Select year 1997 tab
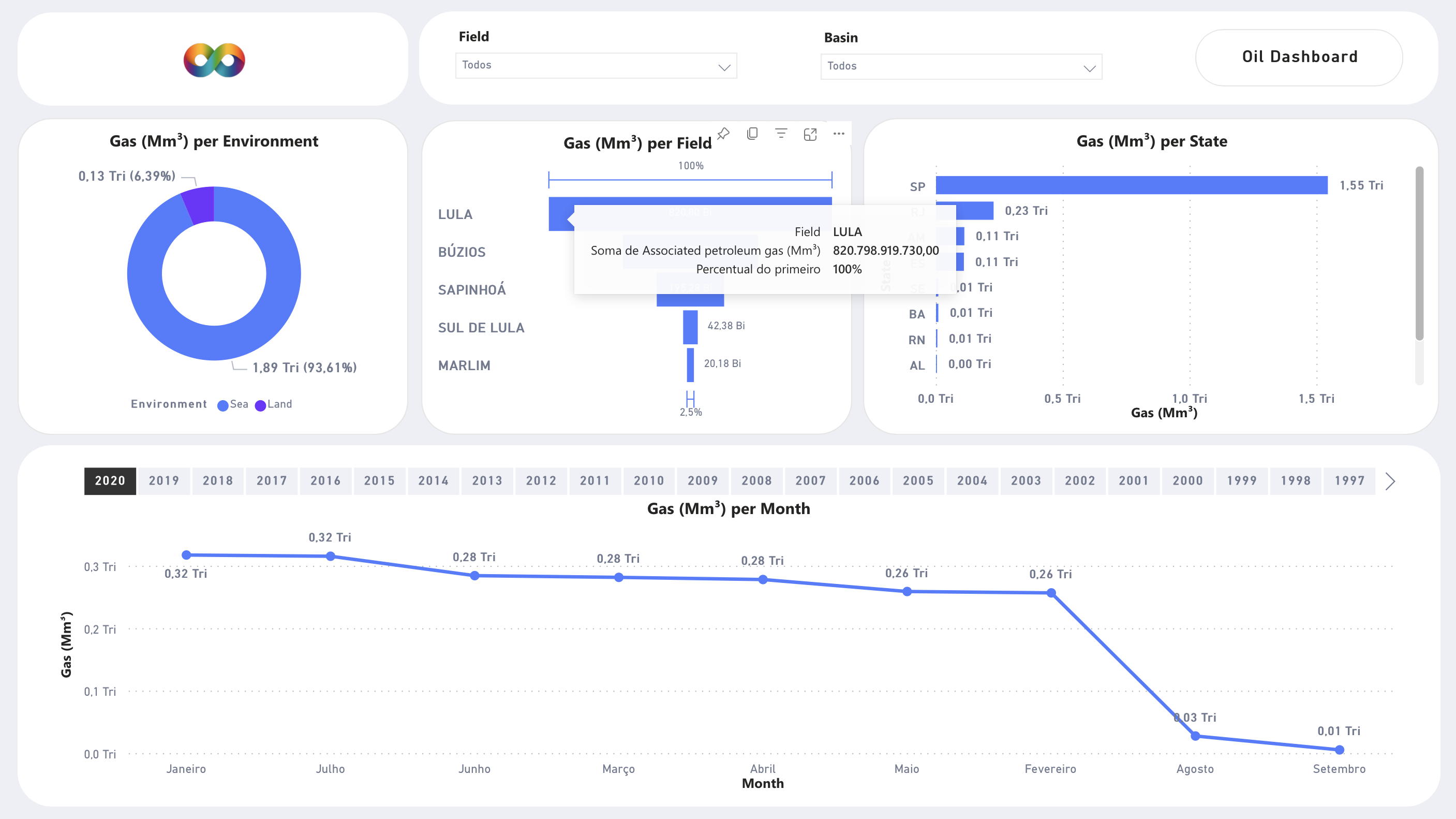1456x819 pixels. [1349, 481]
